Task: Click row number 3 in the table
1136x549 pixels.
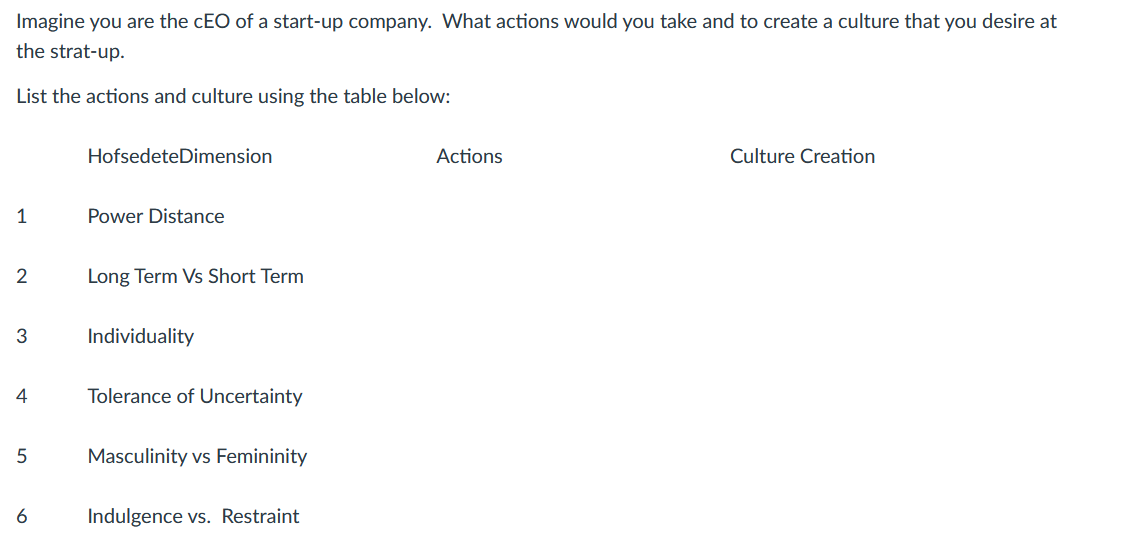Action: pos(21,336)
